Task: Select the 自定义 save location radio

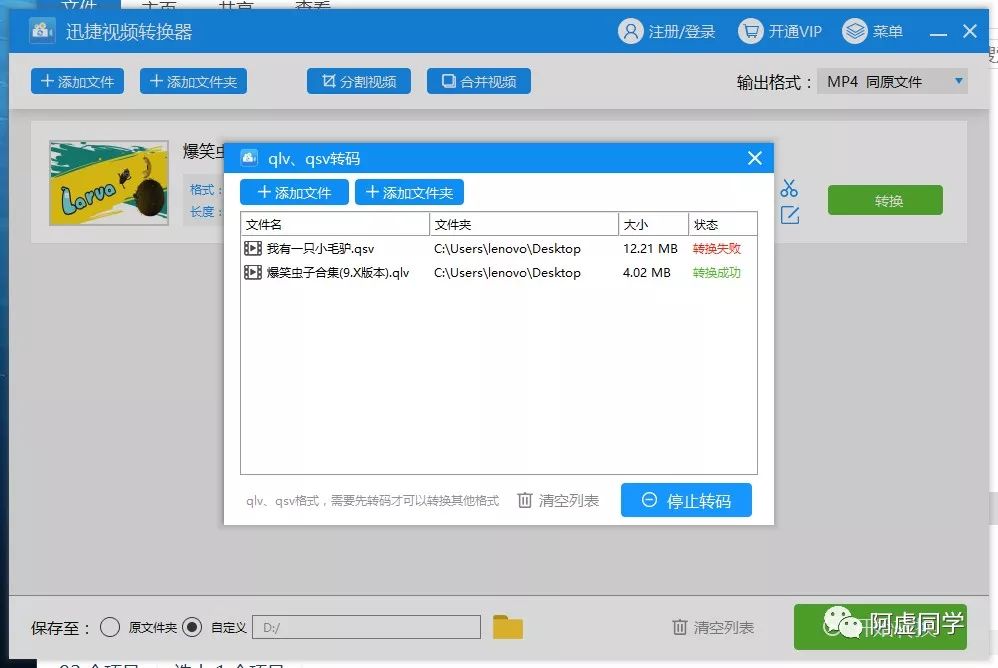Action: tap(191, 626)
